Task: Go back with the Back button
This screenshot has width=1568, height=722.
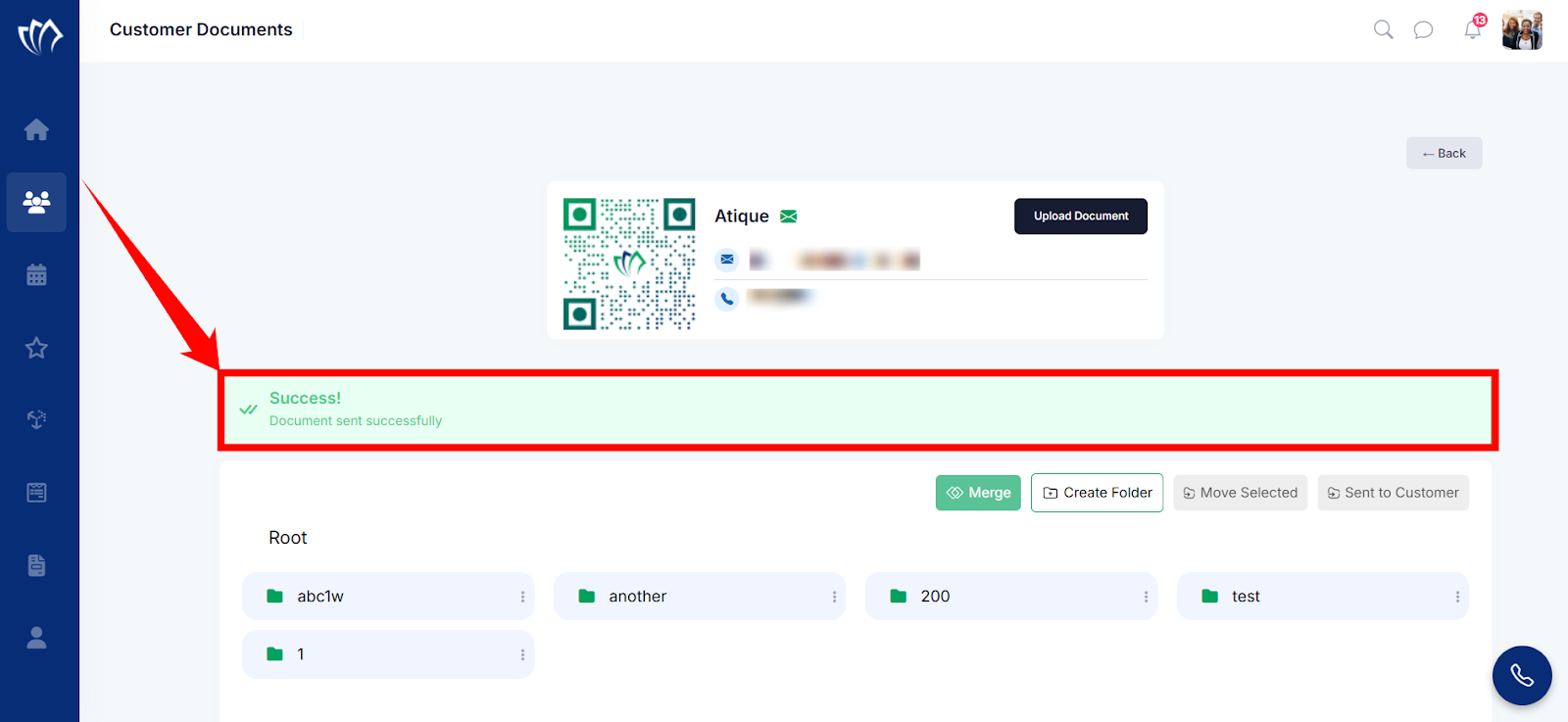Action: [1444, 153]
